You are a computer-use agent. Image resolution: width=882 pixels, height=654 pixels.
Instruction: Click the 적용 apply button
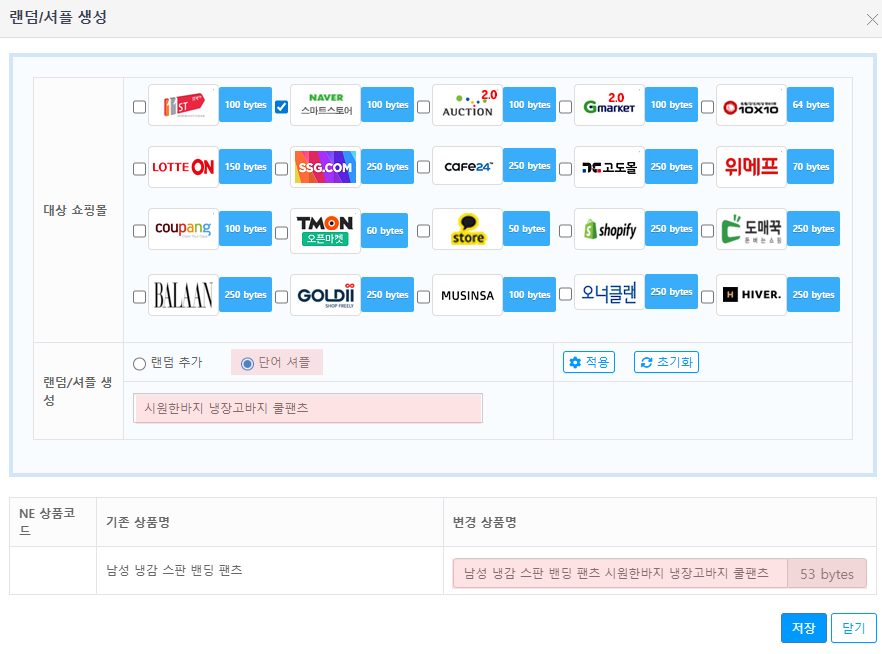point(589,362)
